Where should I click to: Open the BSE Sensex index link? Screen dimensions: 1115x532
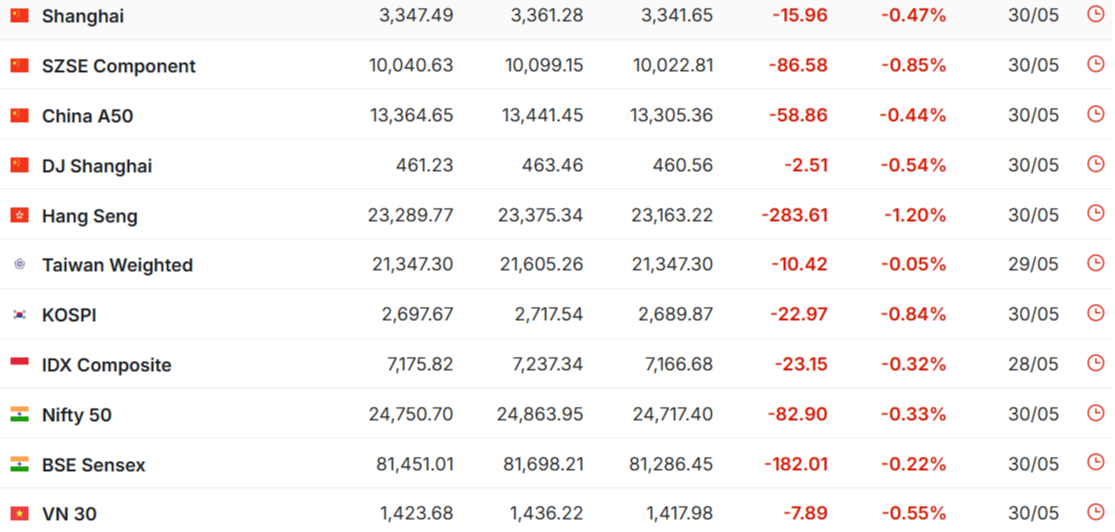pyautogui.click(x=94, y=465)
